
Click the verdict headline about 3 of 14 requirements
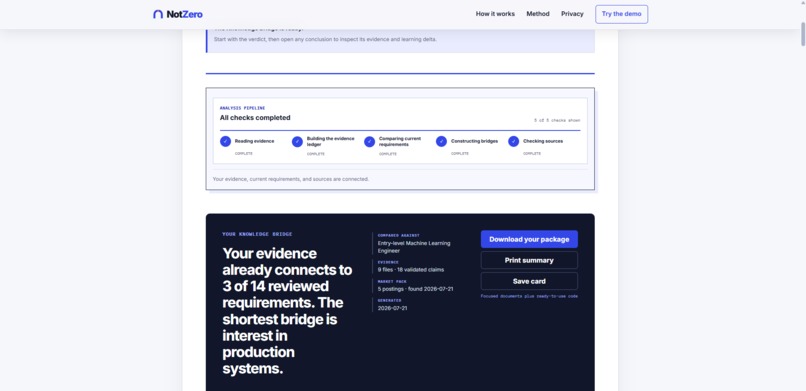coord(287,311)
